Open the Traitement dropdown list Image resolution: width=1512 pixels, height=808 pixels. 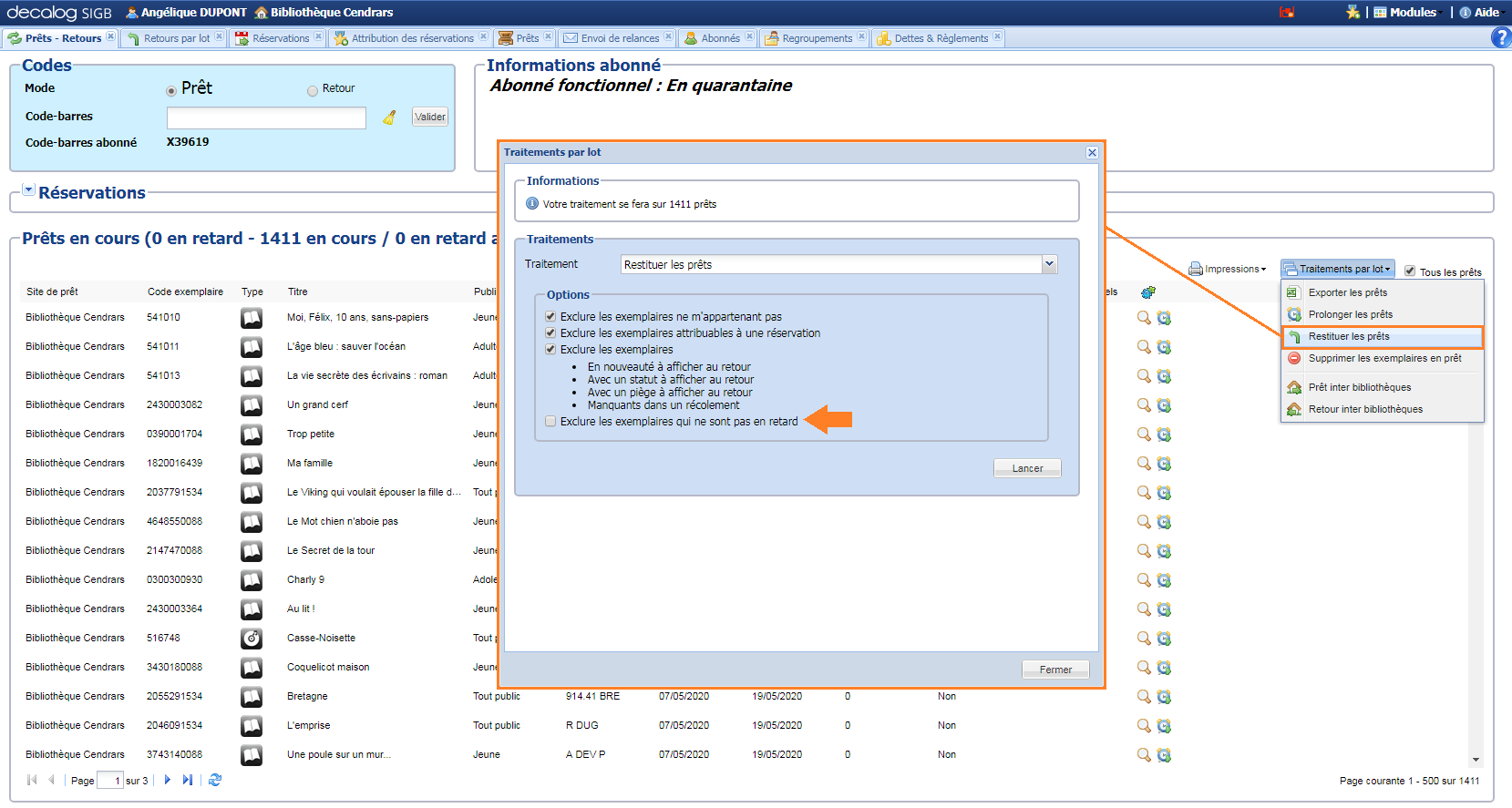pos(1049,264)
